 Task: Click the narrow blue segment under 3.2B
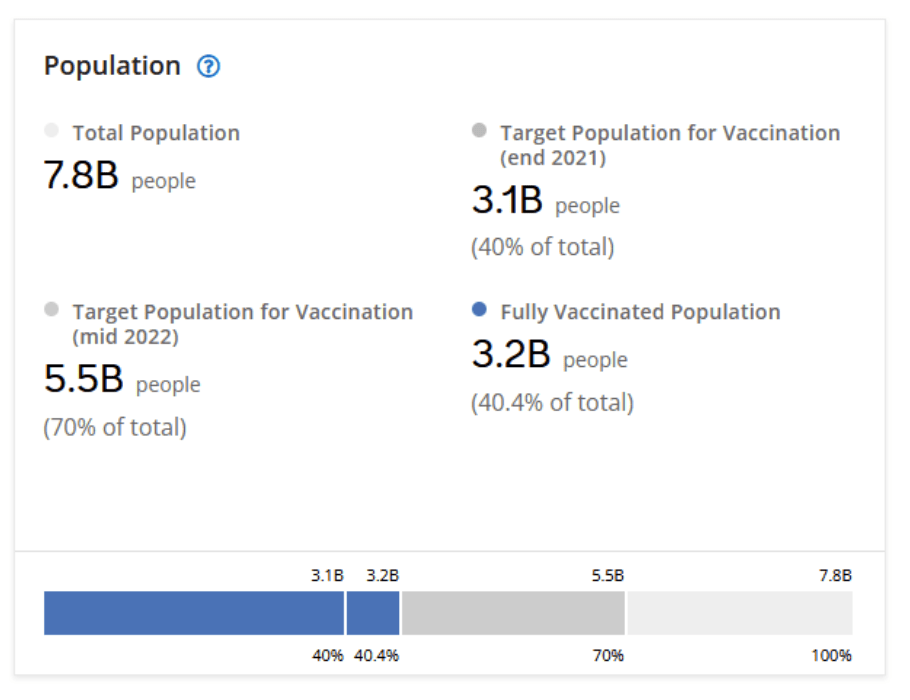pyautogui.click(x=373, y=613)
